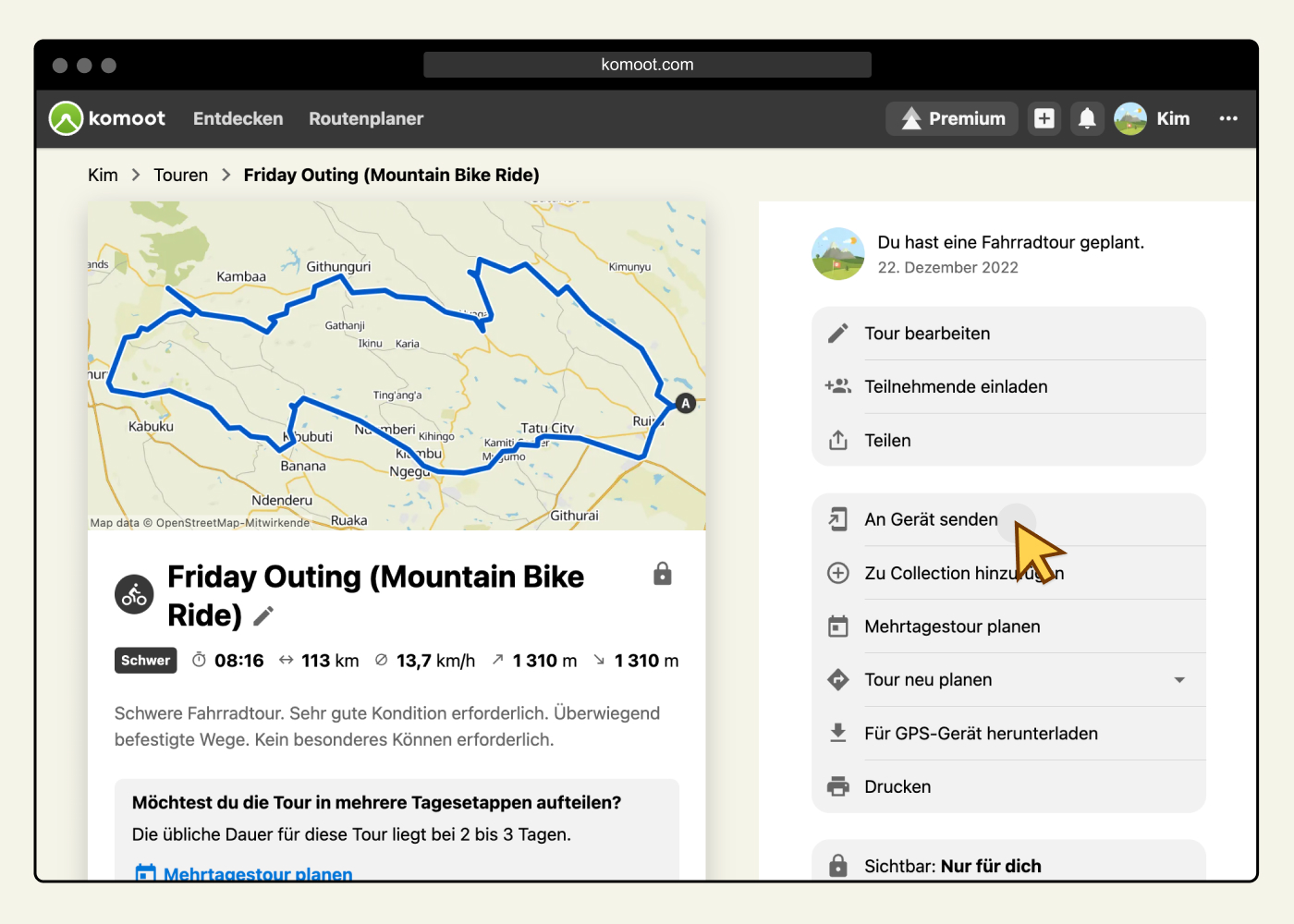Click the komoot.com address bar
The height and width of the screenshot is (924, 1294).
click(647, 65)
